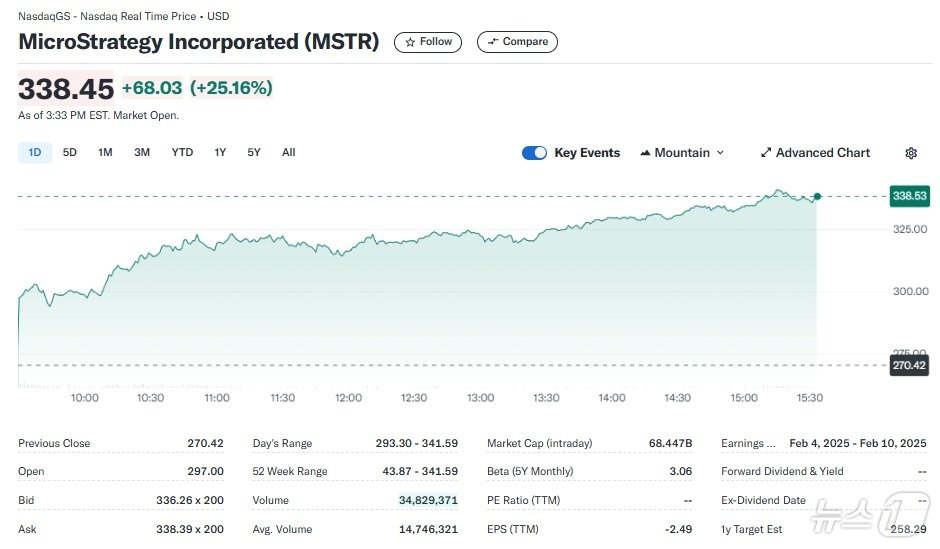The width and height of the screenshot is (940, 549).
Task: Click the highlighted Volume value 34,829,371
Action: pos(428,500)
